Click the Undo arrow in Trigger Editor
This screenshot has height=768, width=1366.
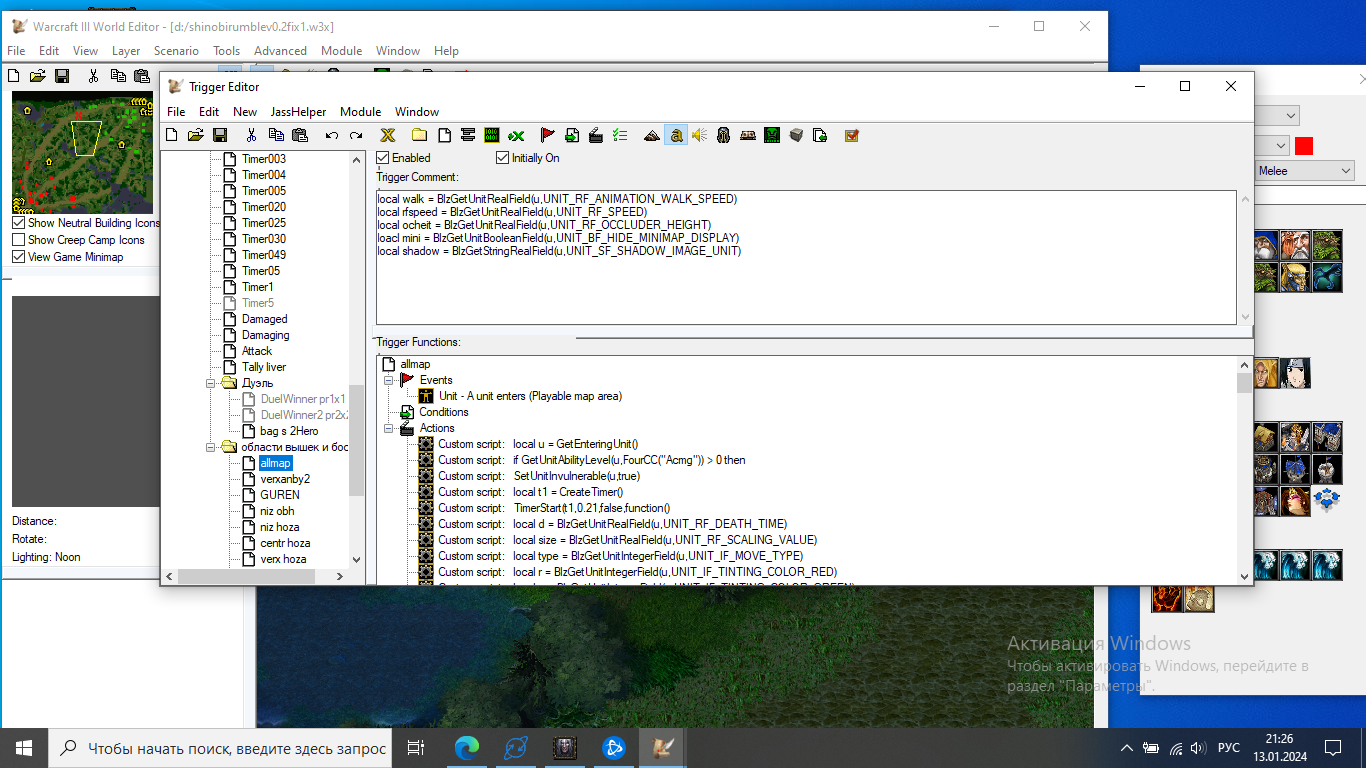[x=332, y=136]
